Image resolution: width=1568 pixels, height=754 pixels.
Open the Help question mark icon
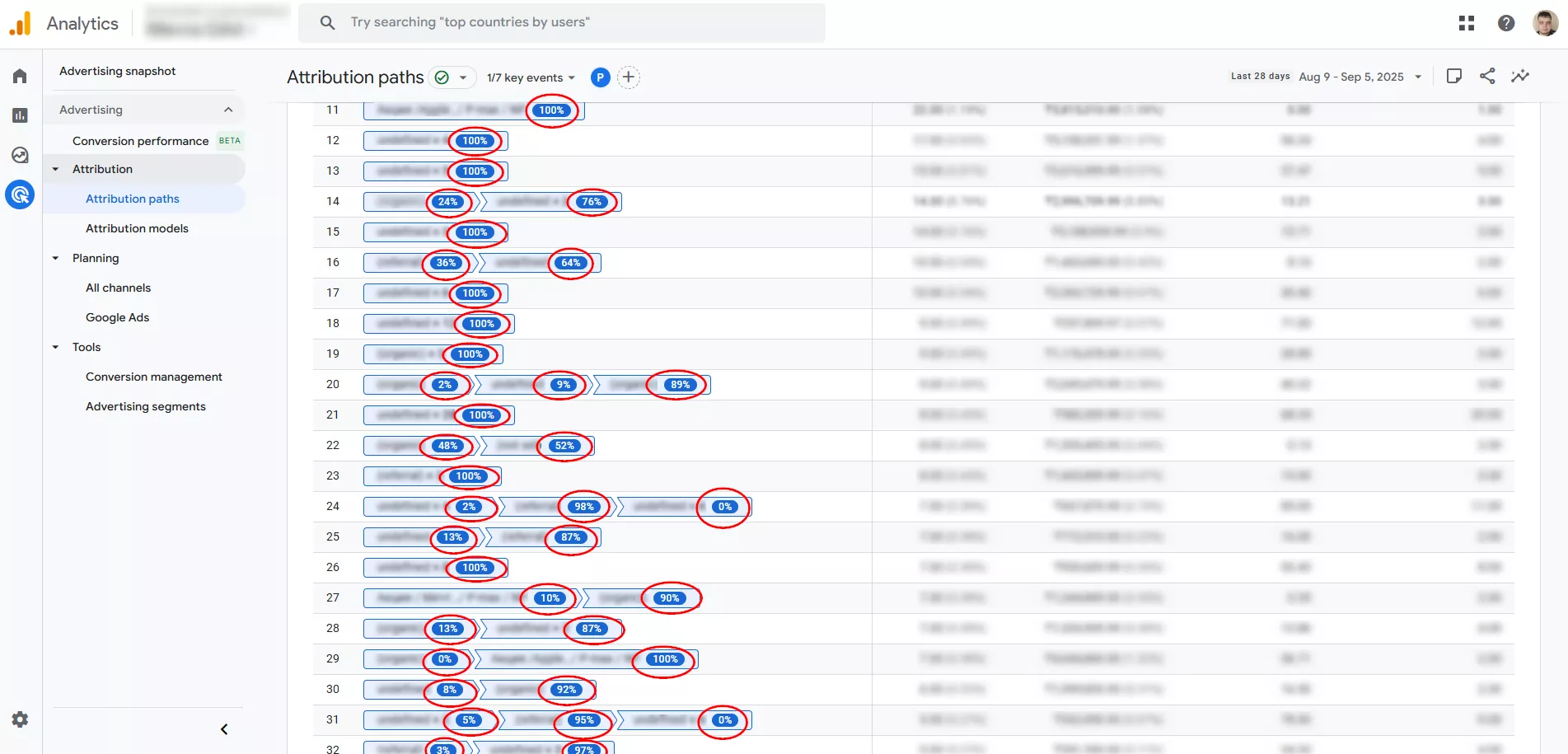(x=1505, y=23)
